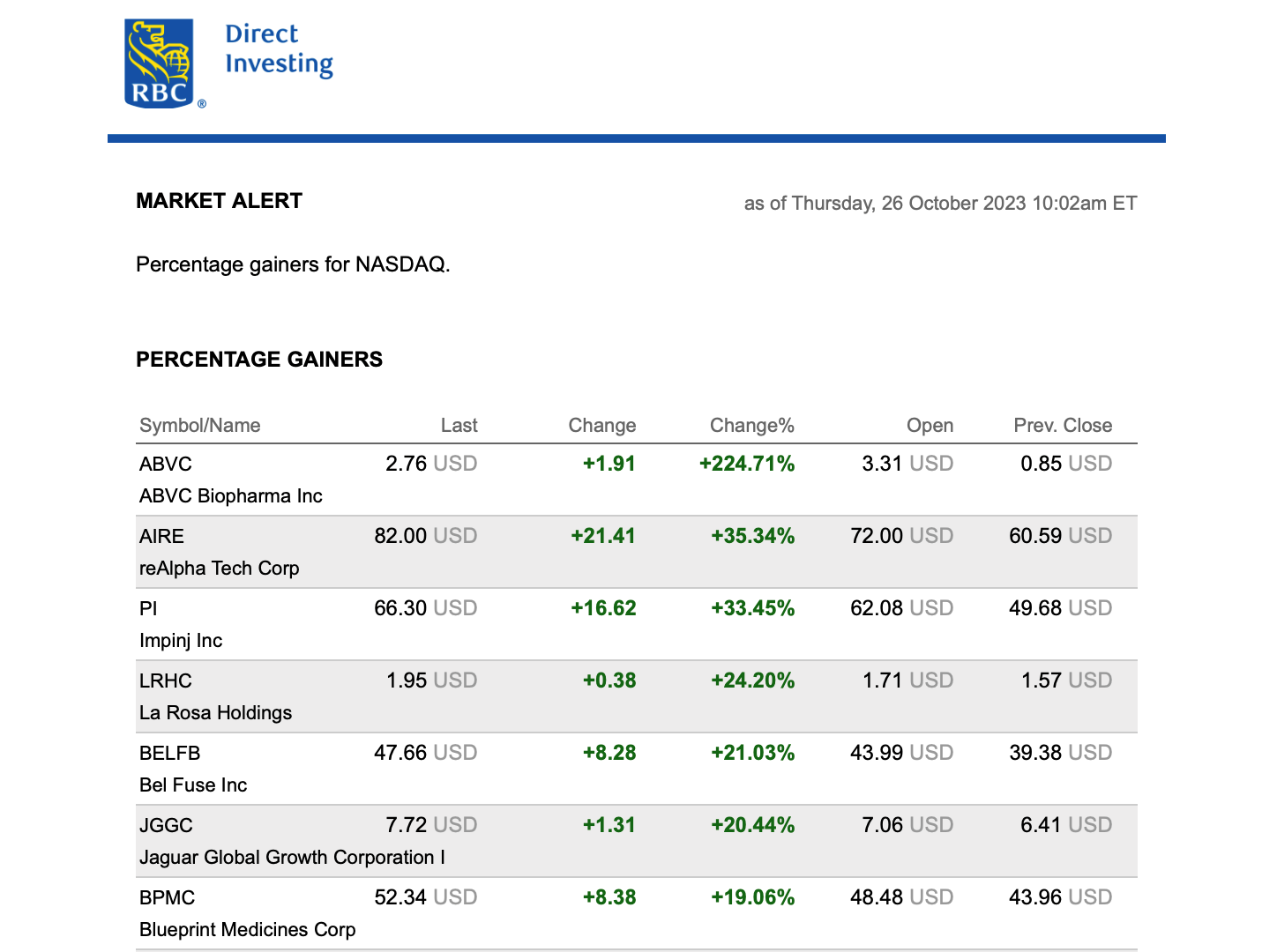Click the Open column header

[930, 426]
